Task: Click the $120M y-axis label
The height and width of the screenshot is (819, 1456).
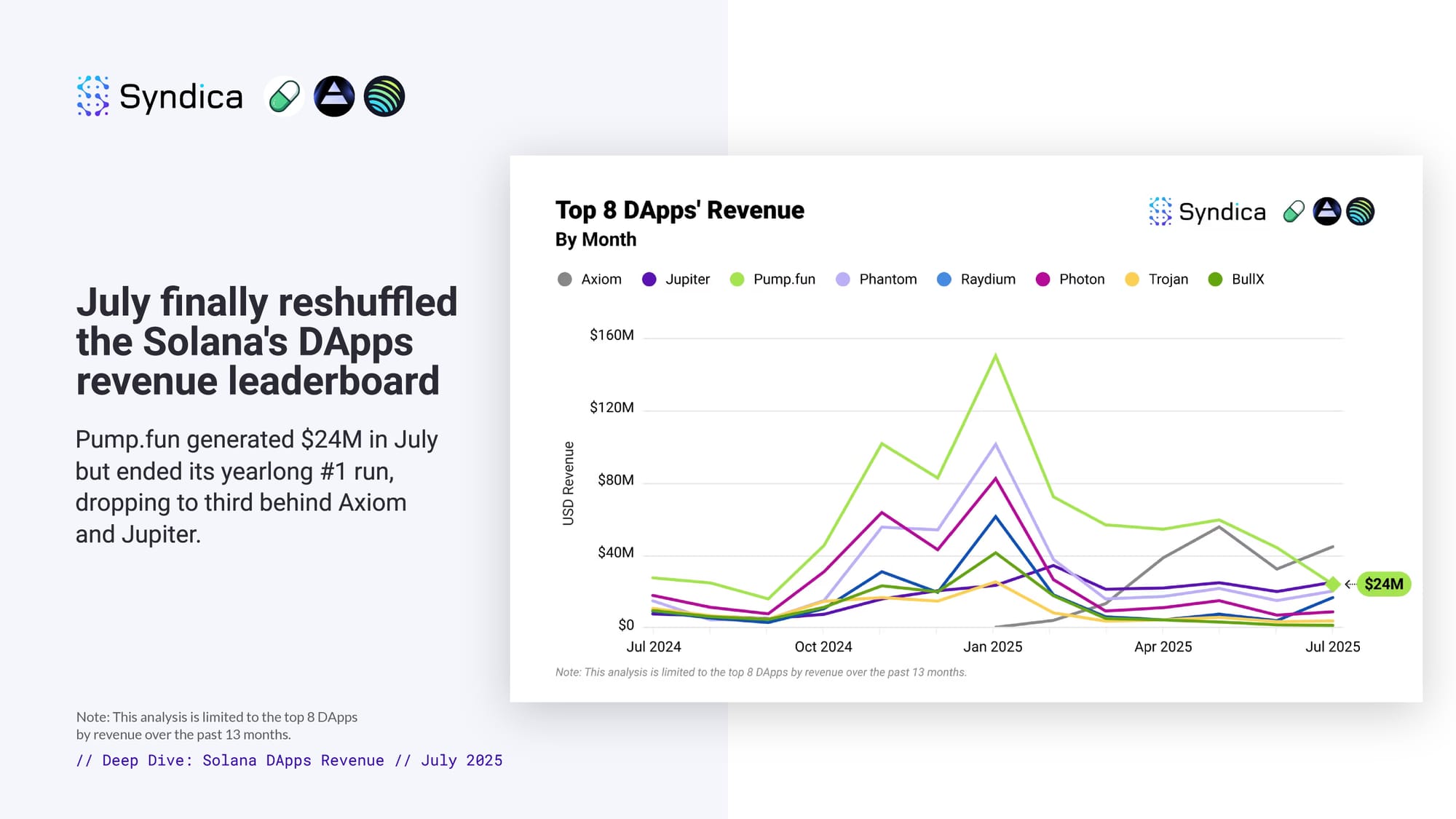Action: tap(612, 407)
